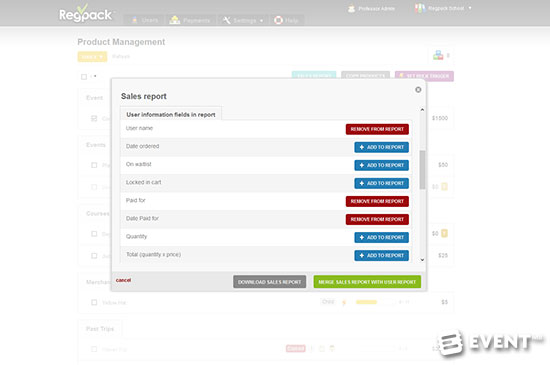
Task: Click the Refresh link
Action: 121,56
